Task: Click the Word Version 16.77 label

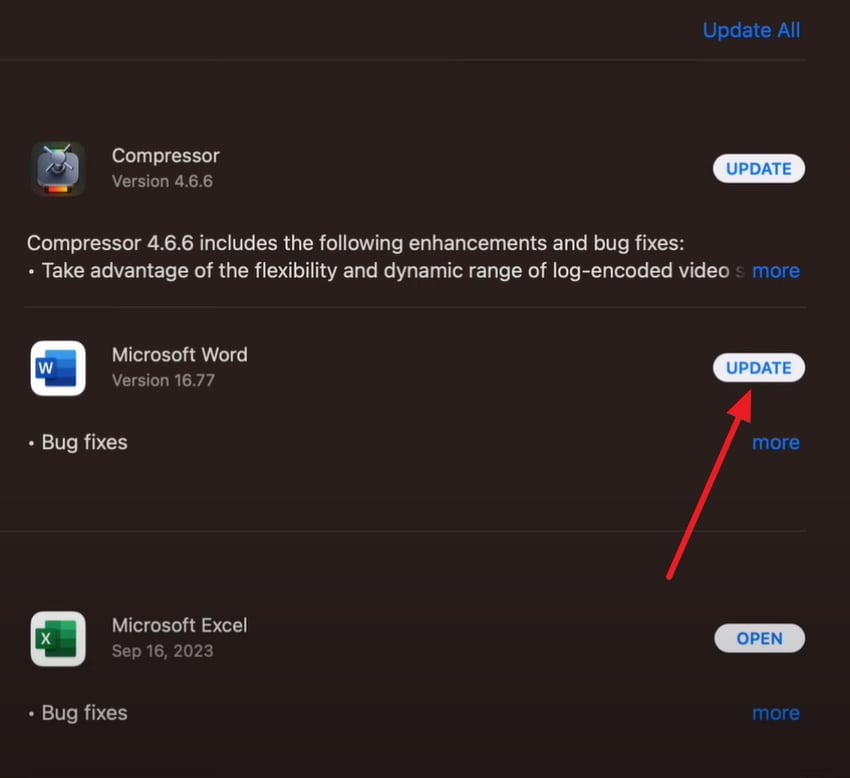Action: [163, 381]
